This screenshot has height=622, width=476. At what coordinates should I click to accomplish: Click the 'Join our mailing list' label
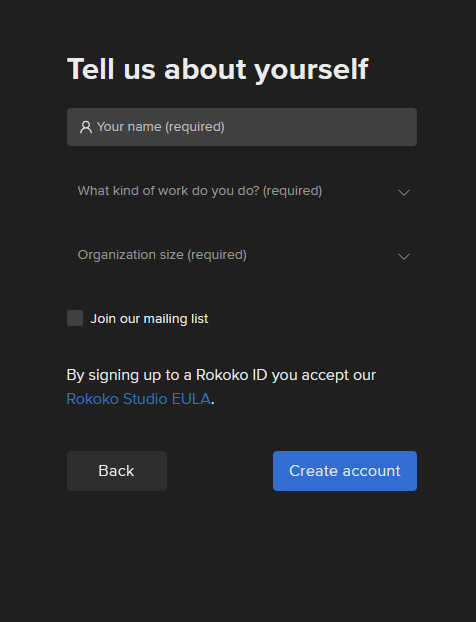point(149,319)
